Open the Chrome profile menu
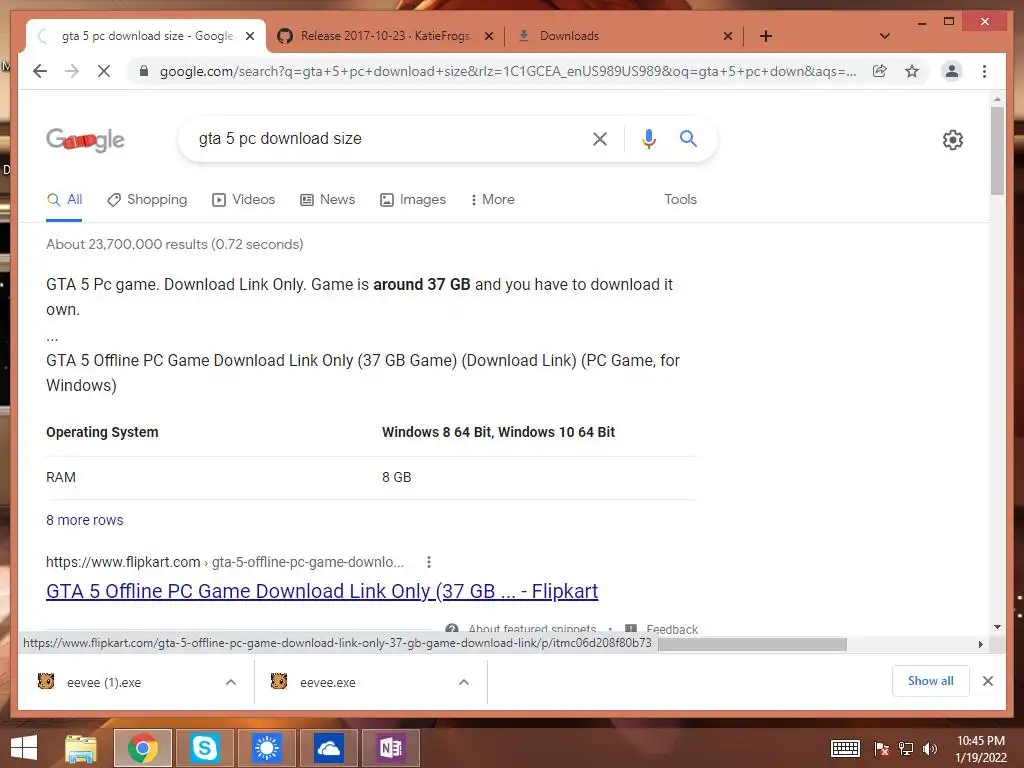The image size is (1024, 768). click(952, 71)
